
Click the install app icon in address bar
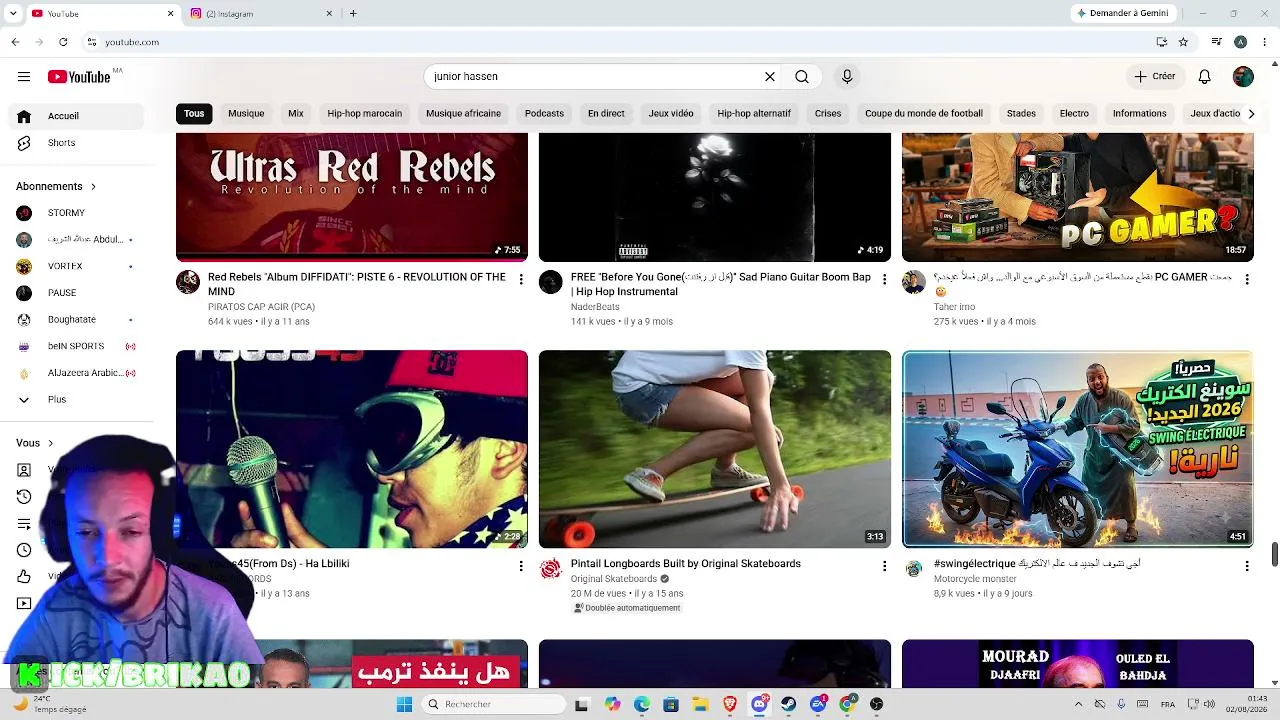point(1161,42)
